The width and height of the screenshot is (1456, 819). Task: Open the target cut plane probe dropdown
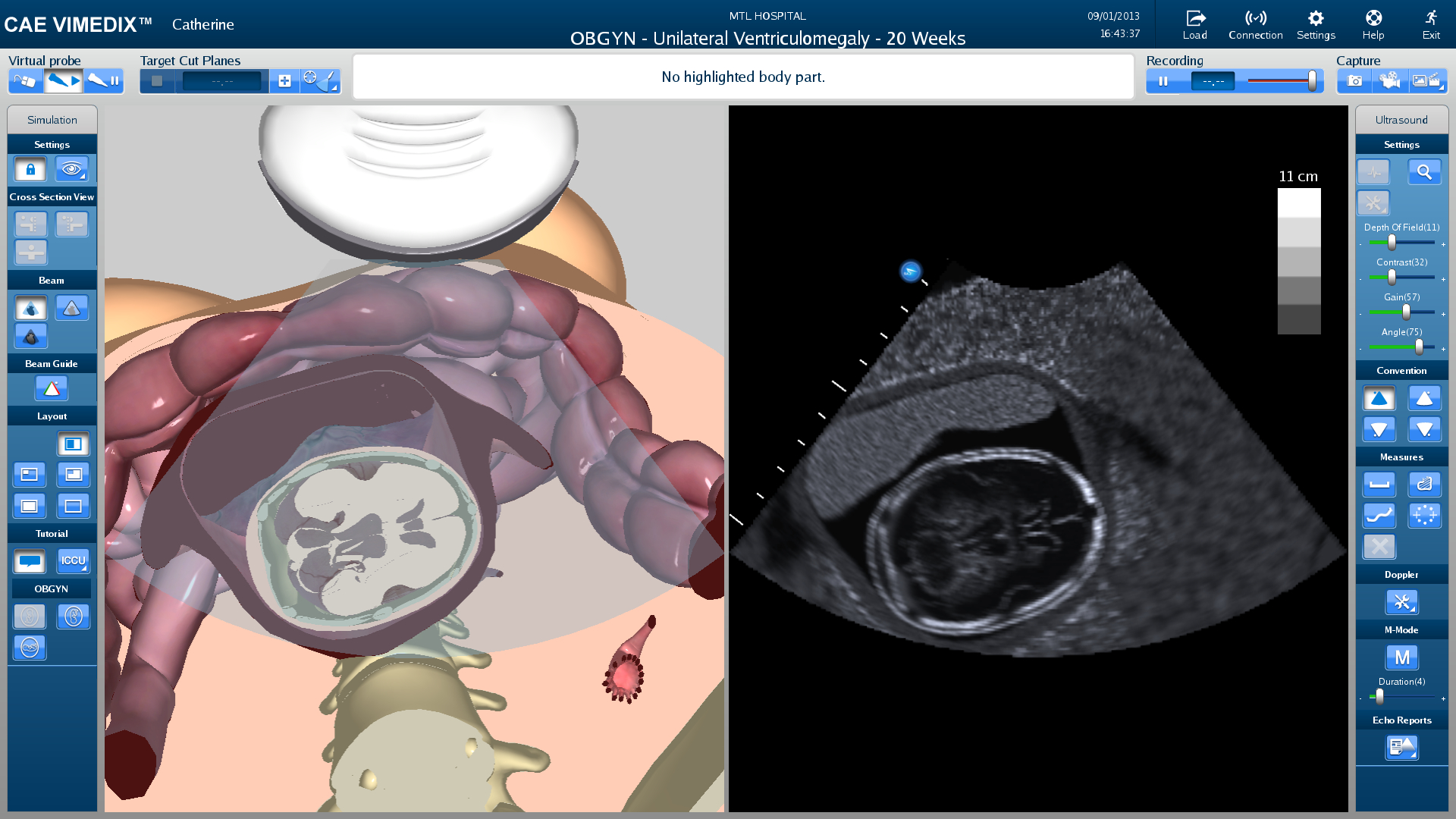321,81
